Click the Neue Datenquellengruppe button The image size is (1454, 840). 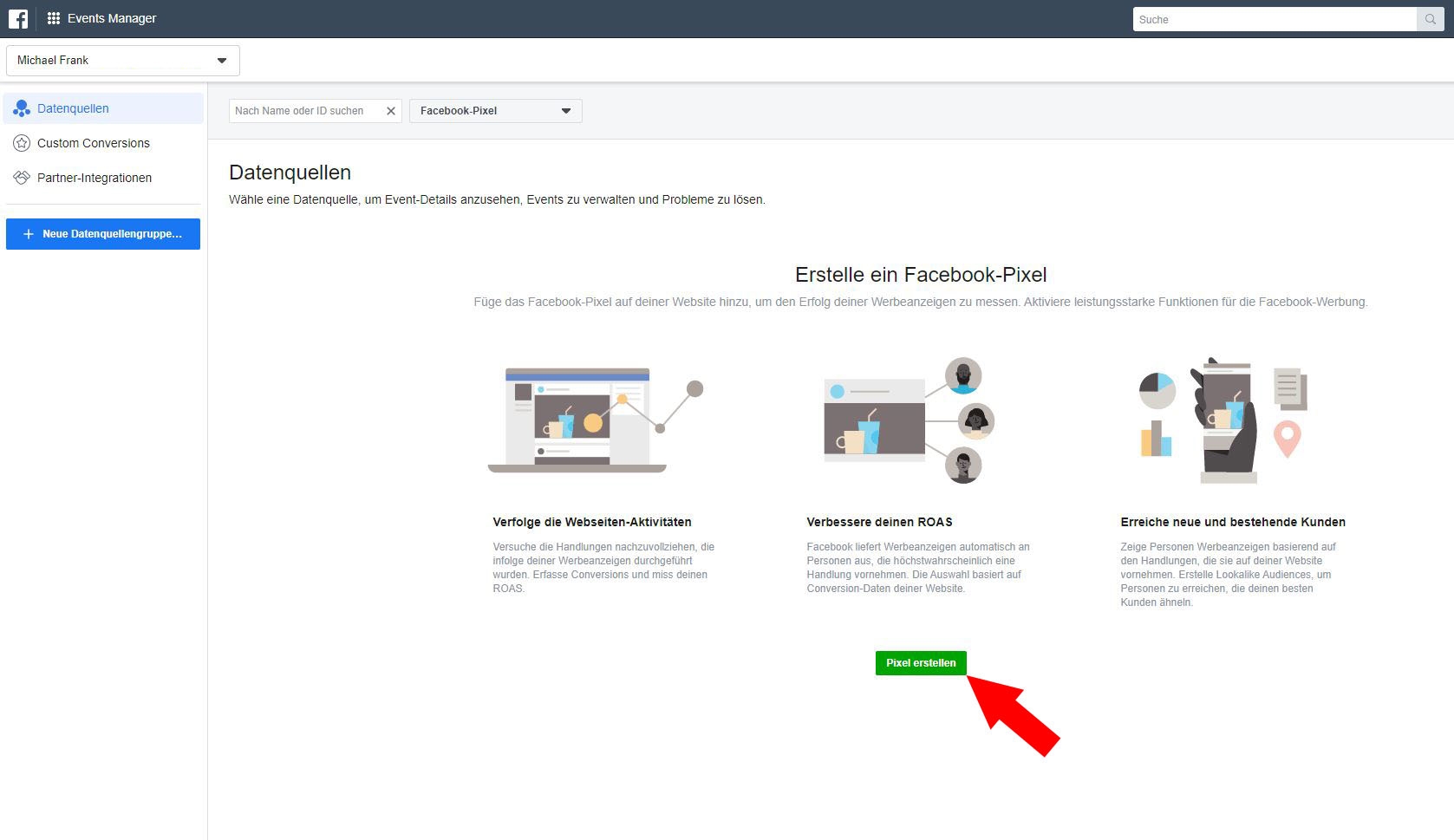tap(103, 234)
